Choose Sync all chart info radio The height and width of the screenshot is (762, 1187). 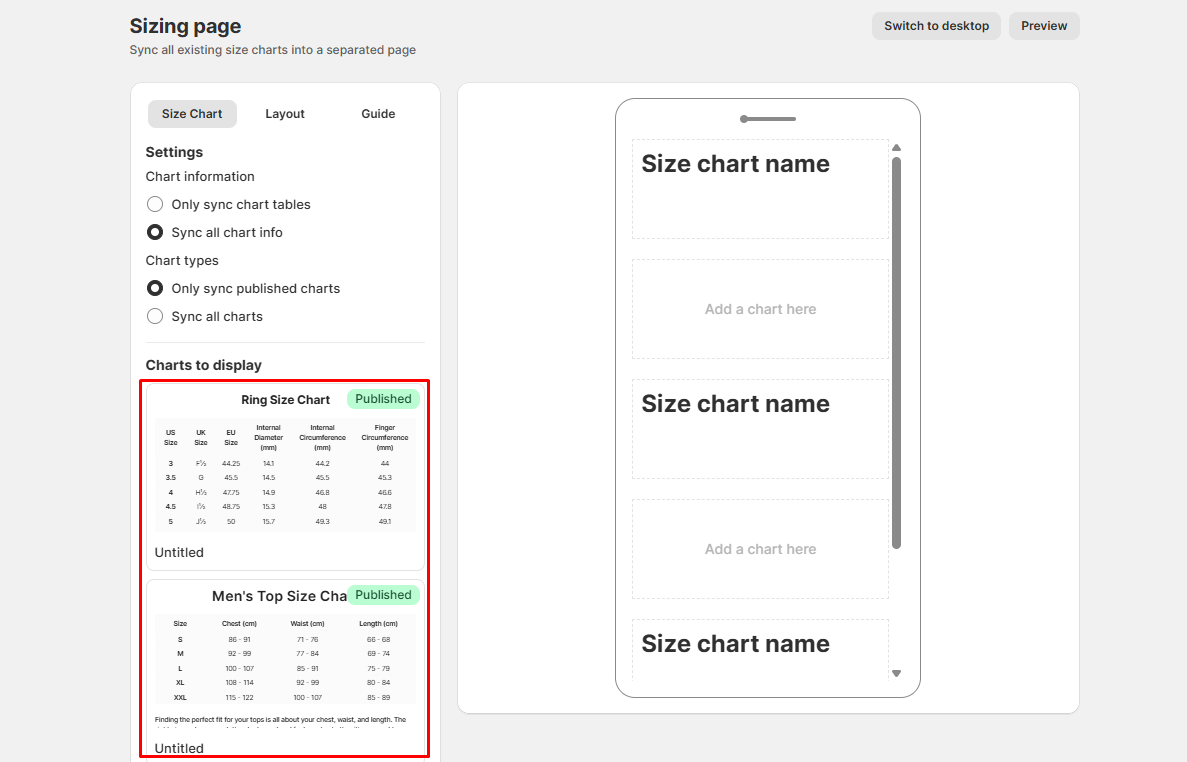click(x=155, y=232)
